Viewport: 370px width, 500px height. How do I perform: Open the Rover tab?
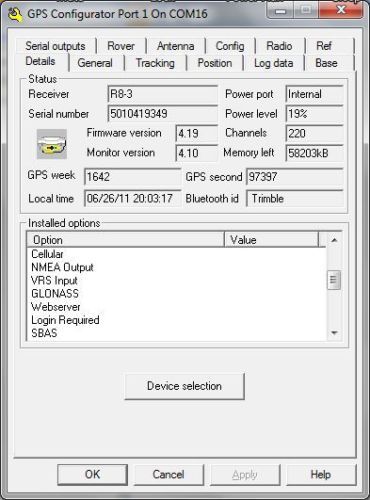pos(121,46)
